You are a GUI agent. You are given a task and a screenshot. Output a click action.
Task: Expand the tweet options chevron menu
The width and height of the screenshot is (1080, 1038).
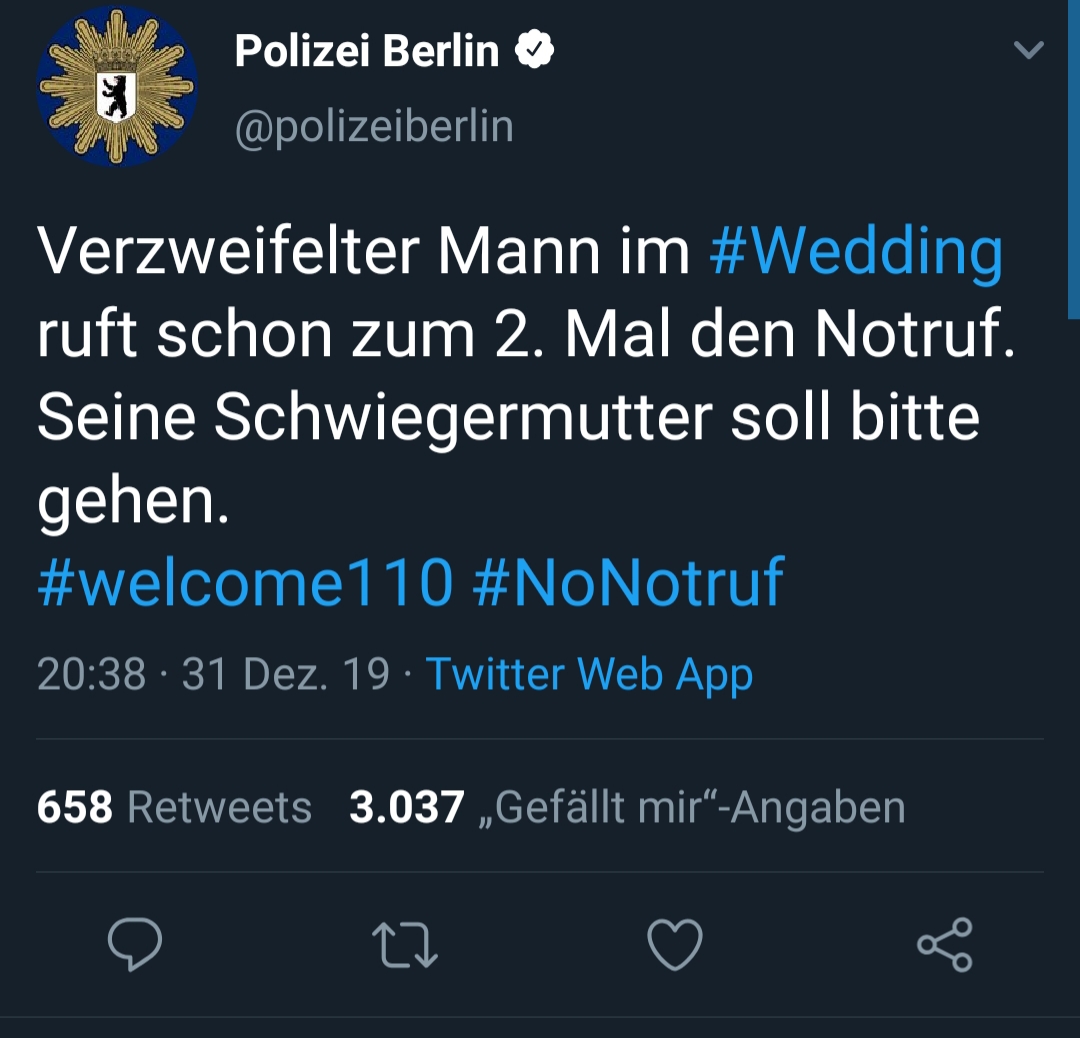point(1028,50)
